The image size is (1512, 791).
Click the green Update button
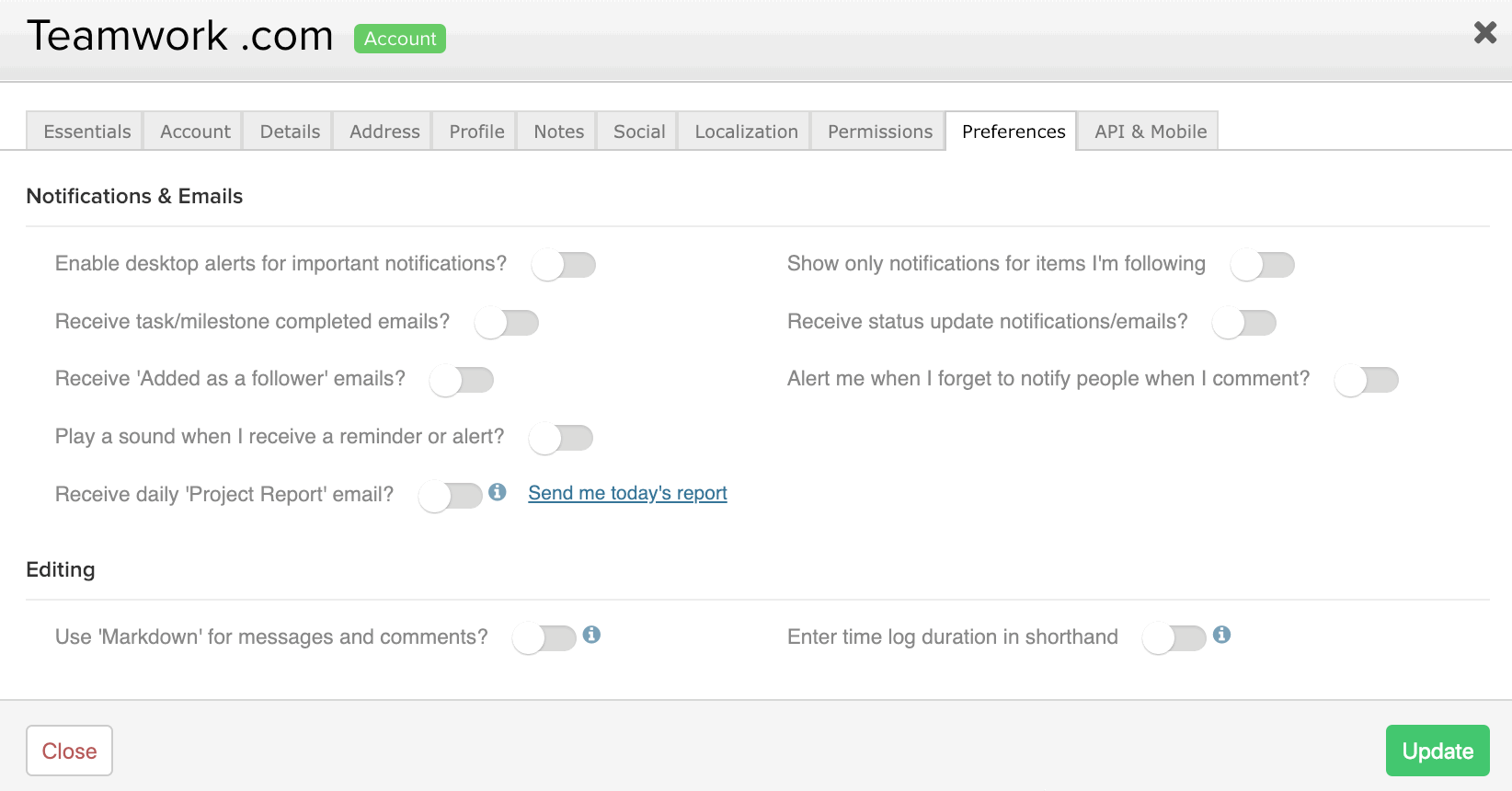[1438, 751]
